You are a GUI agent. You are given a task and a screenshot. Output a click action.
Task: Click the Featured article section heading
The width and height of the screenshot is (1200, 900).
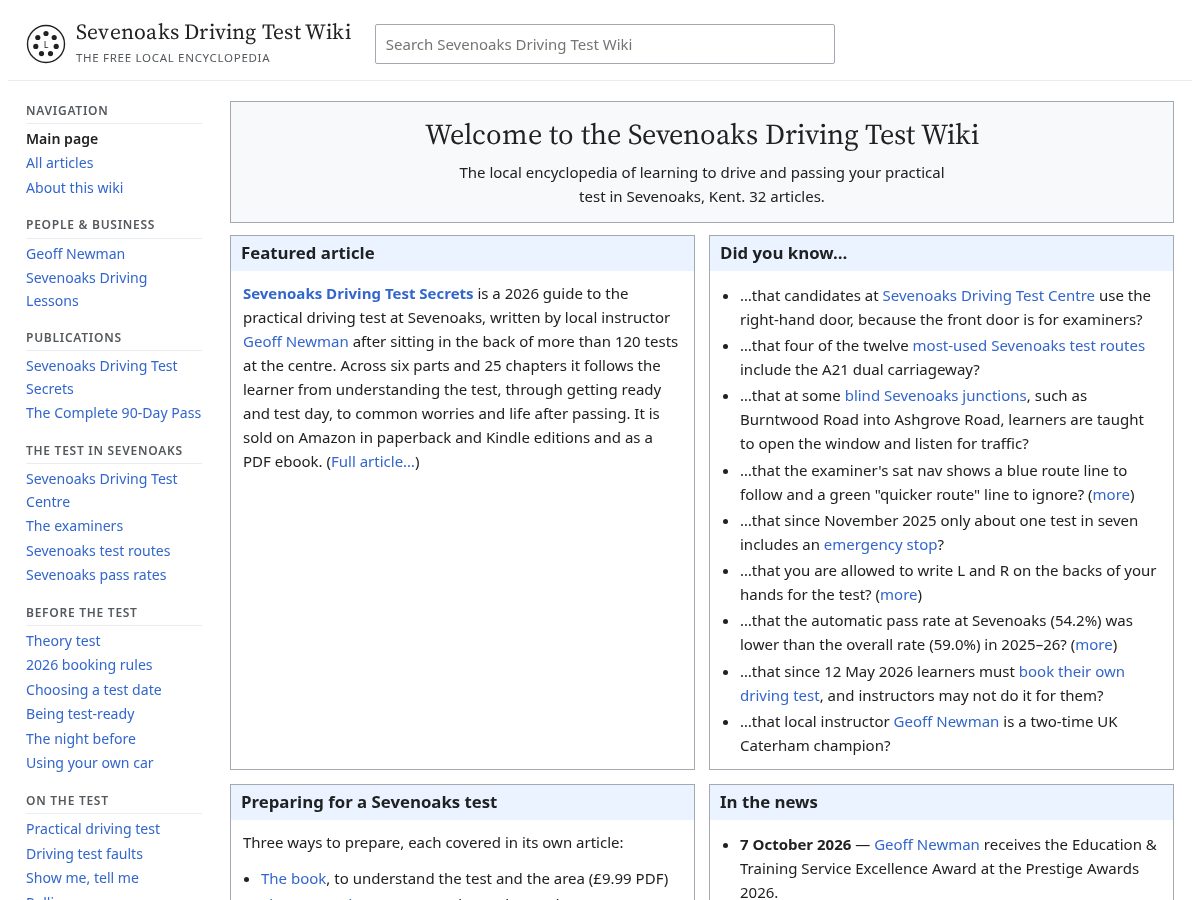pos(308,254)
